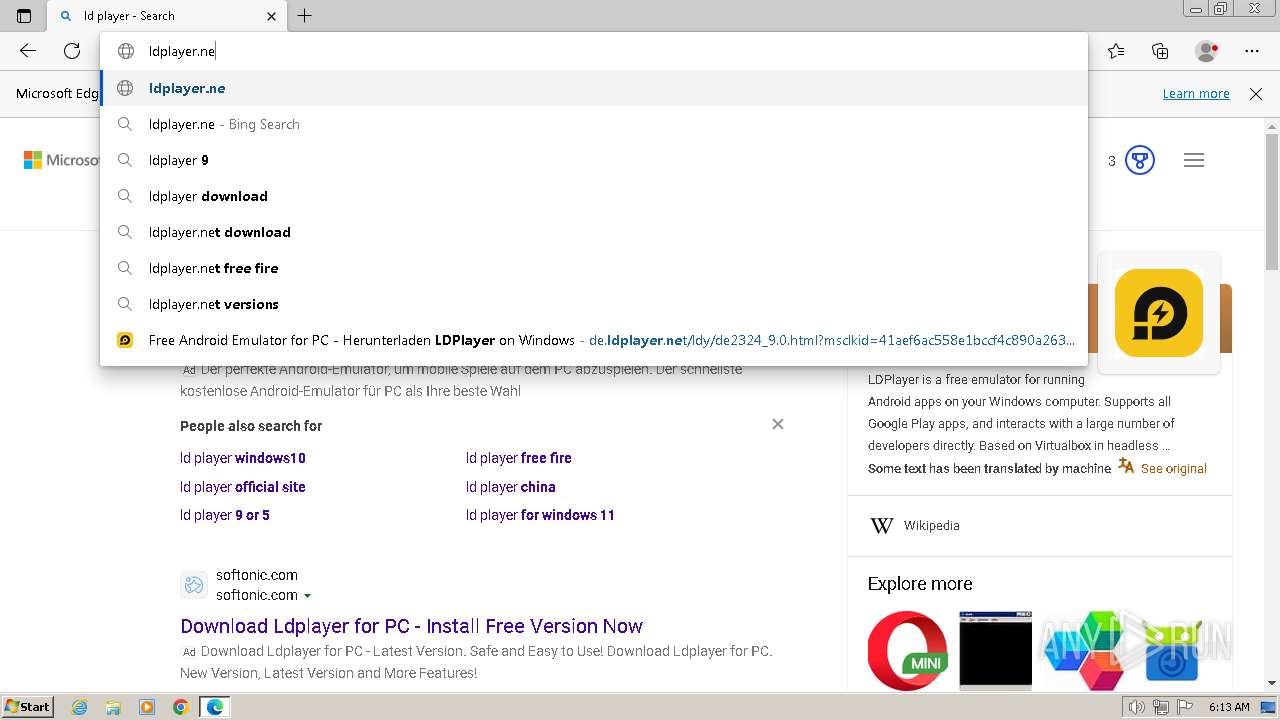The height and width of the screenshot is (720, 1280).
Task: Open the user profile avatar
Action: point(1206,51)
